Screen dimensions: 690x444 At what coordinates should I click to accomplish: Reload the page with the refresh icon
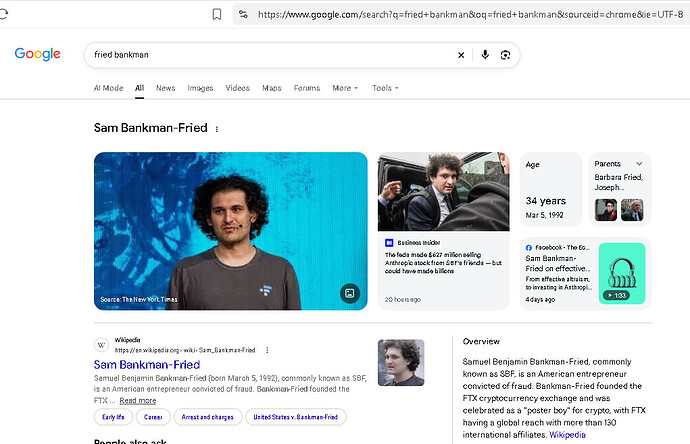[4, 14]
